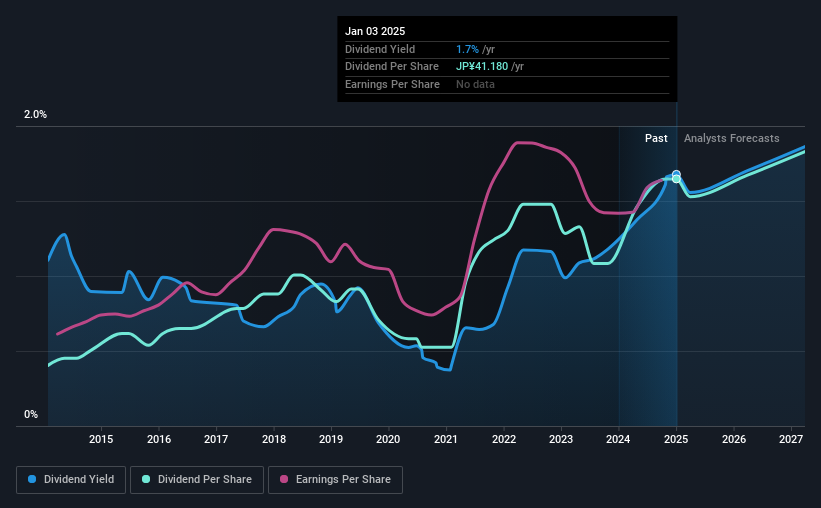Click the No data earnings value
The image size is (821, 508).
[x=475, y=84]
